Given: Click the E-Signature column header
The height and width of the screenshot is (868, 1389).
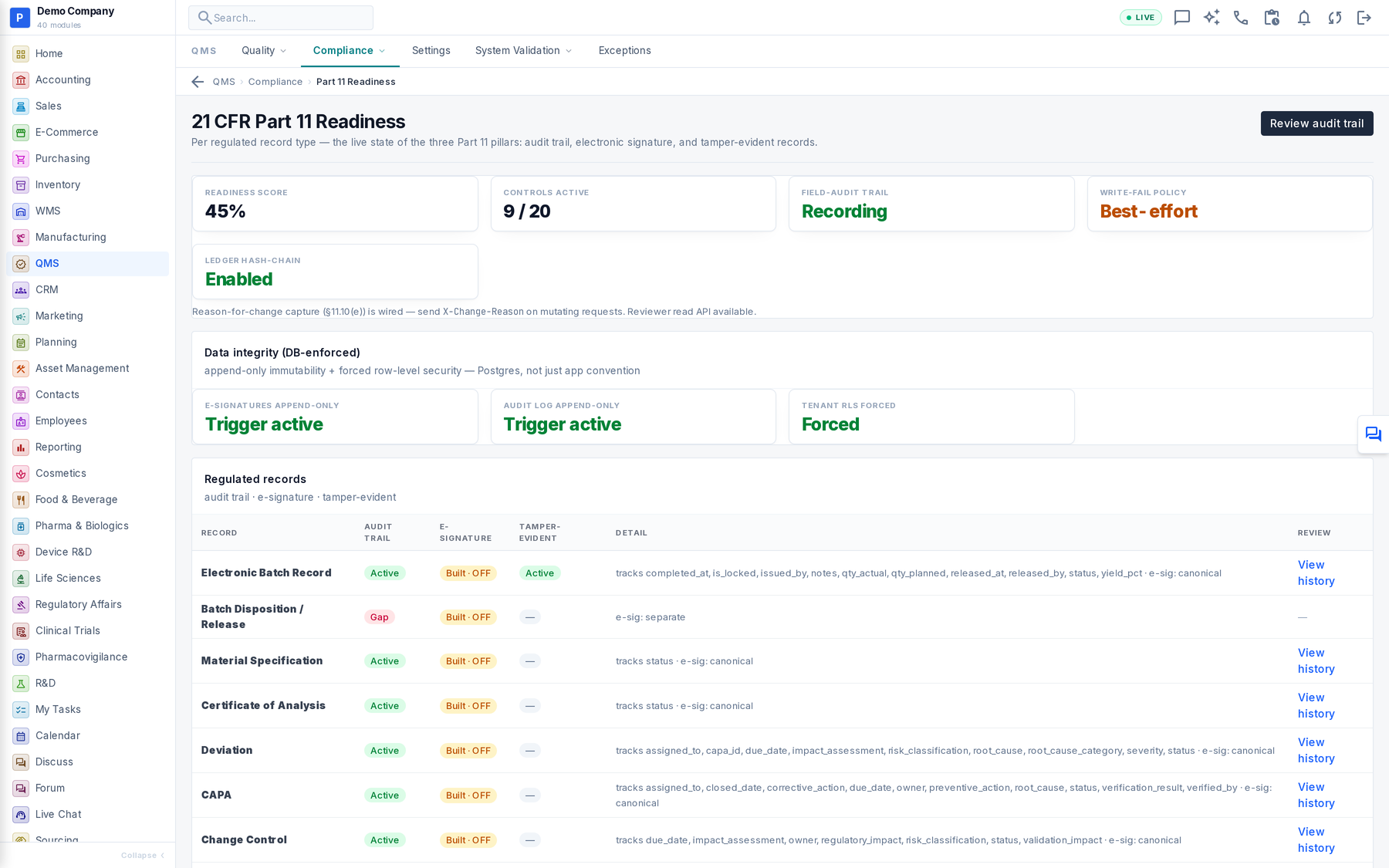Looking at the screenshot, I should [x=466, y=533].
